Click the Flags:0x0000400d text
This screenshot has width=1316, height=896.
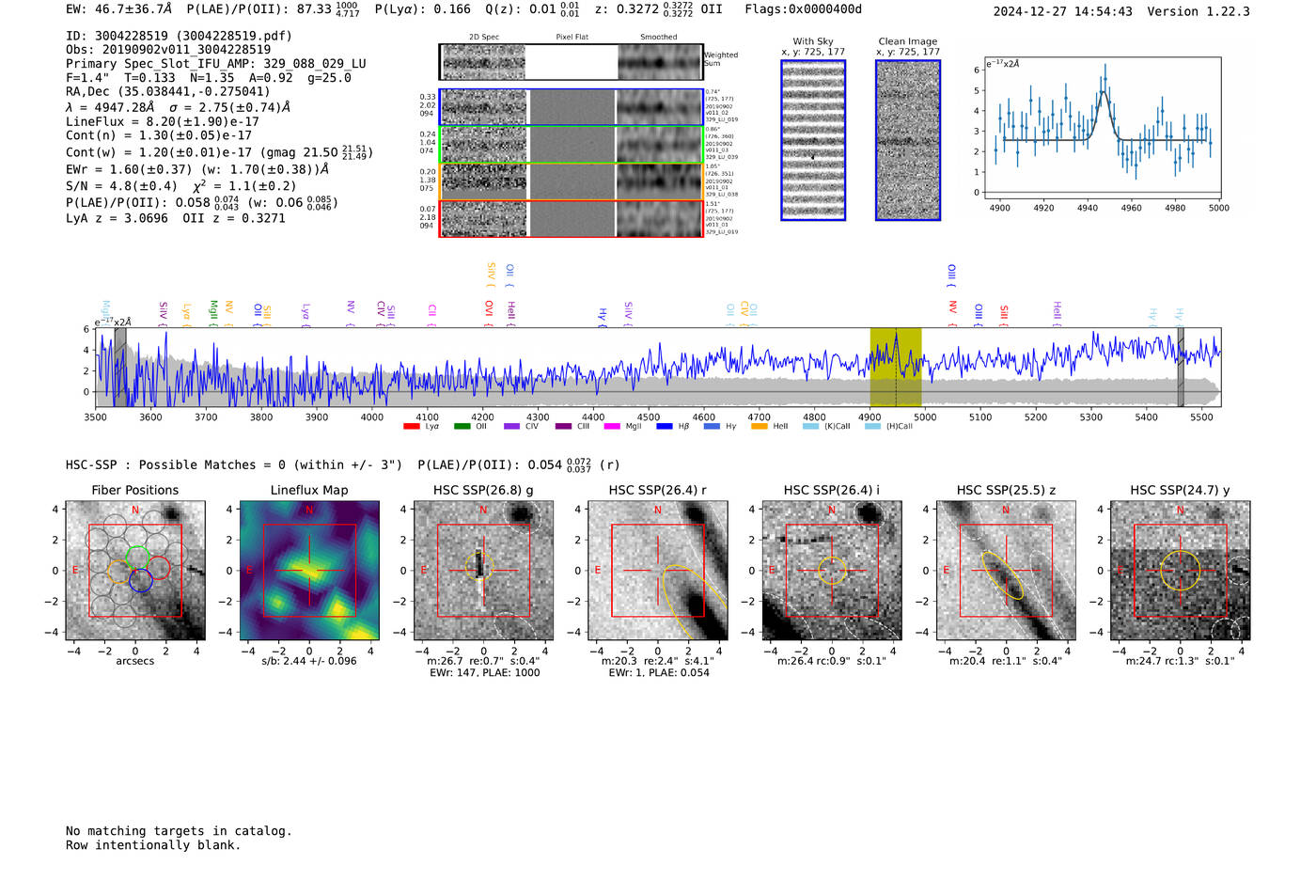tap(803, 9)
